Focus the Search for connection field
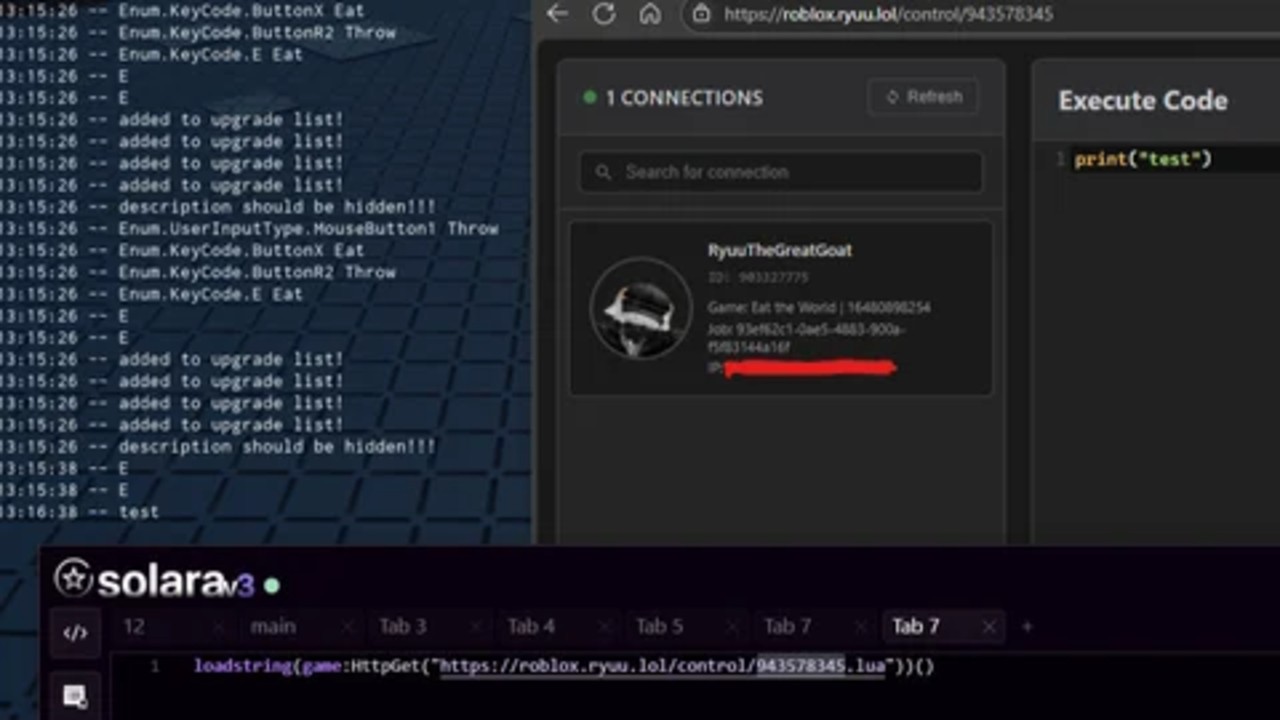 pyautogui.click(x=781, y=172)
